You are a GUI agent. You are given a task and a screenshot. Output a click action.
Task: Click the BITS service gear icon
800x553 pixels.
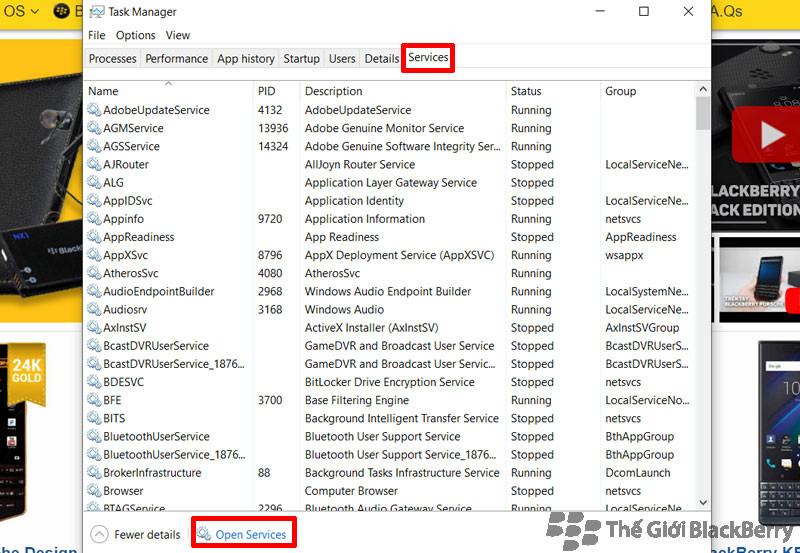point(94,419)
